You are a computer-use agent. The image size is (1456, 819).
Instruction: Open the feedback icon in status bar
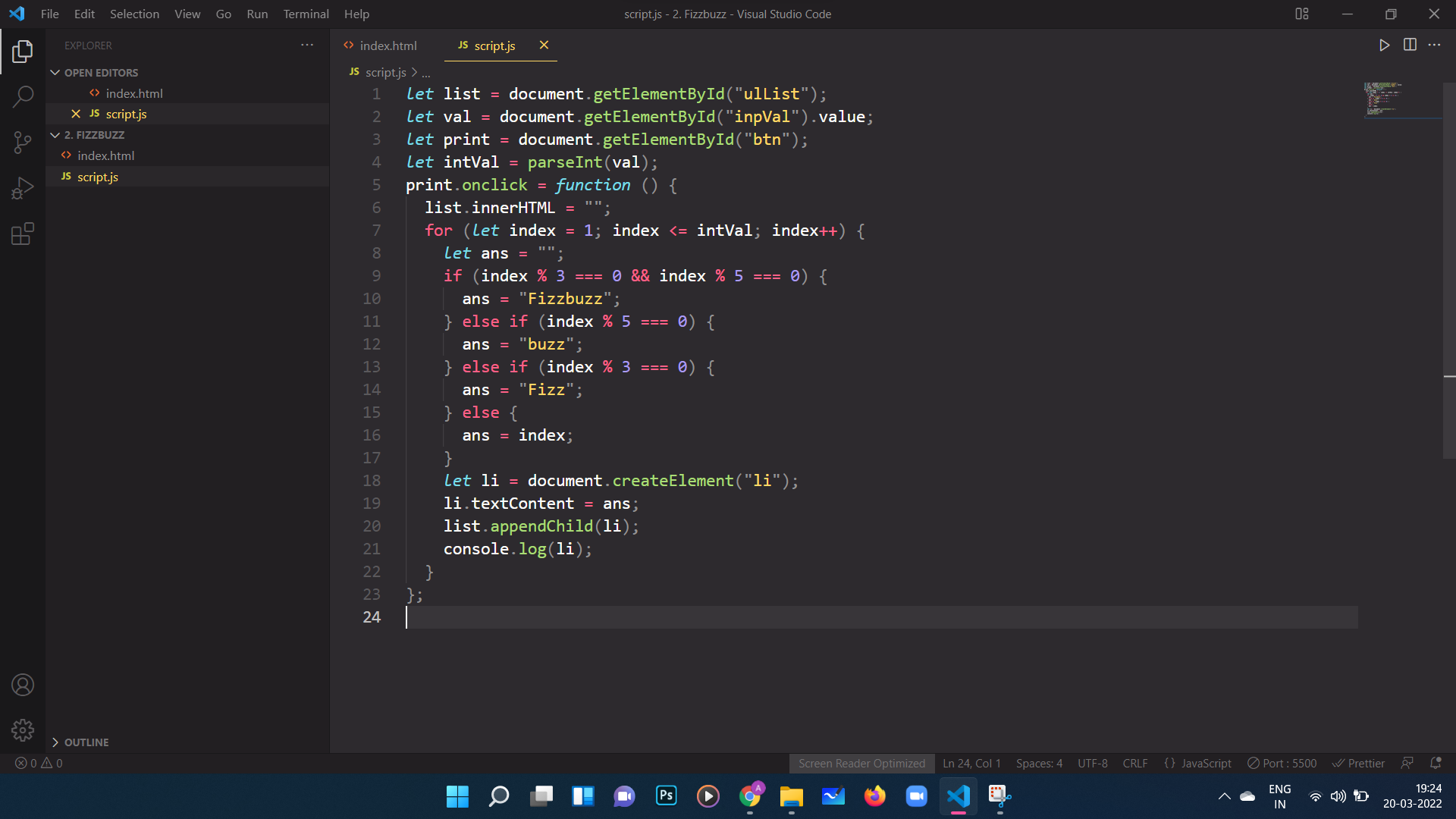click(1407, 763)
